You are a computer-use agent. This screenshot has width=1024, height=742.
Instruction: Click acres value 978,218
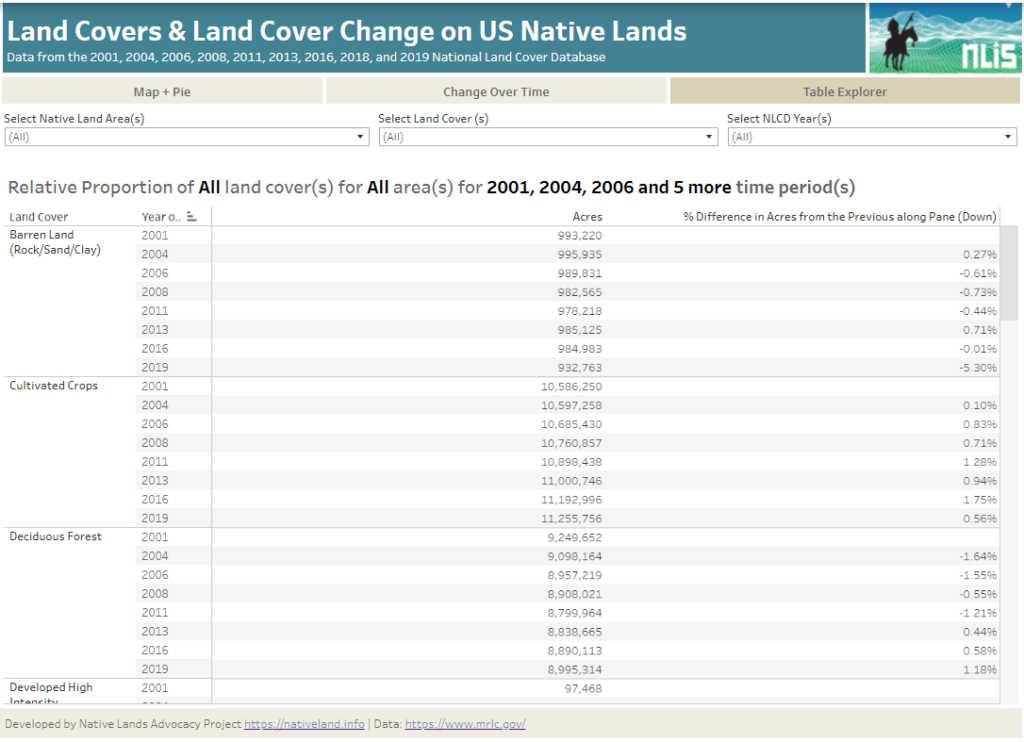point(580,311)
